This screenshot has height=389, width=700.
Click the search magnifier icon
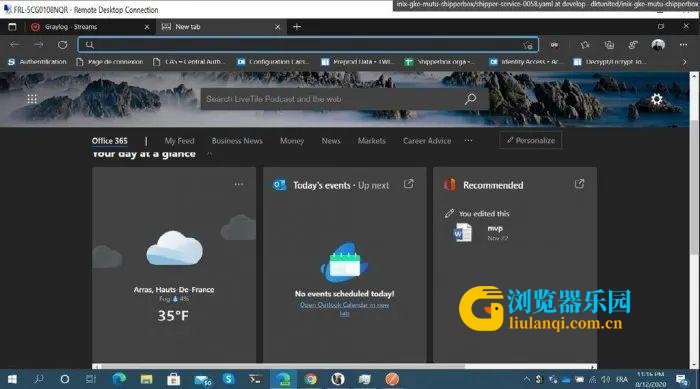(x=470, y=99)
